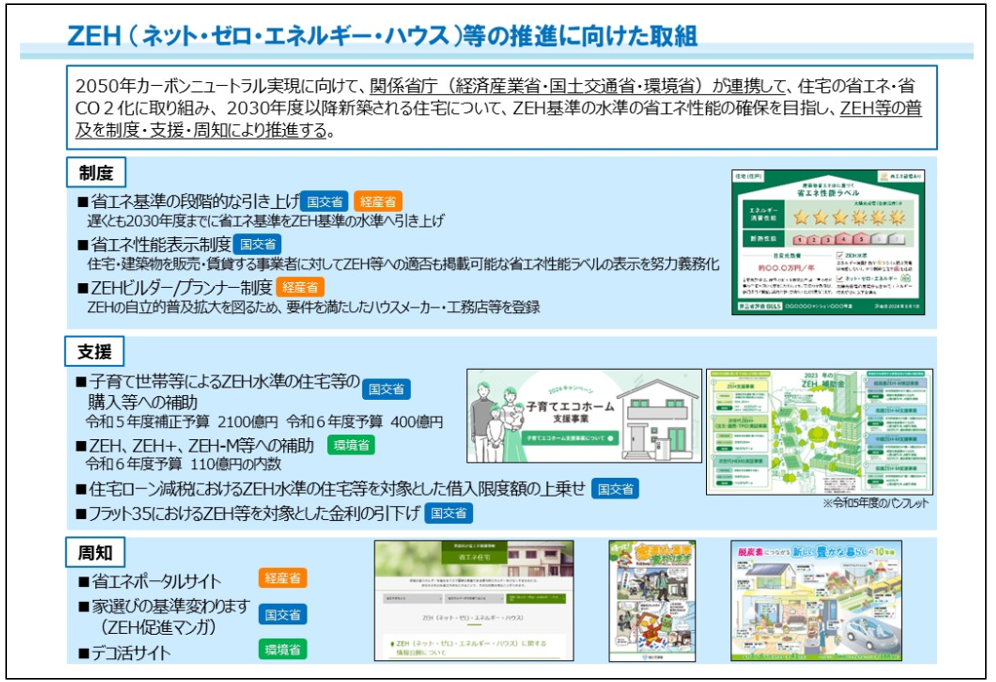Open the 2023年のZEH補助金 pamphlet thumbnail

(819, 431)
